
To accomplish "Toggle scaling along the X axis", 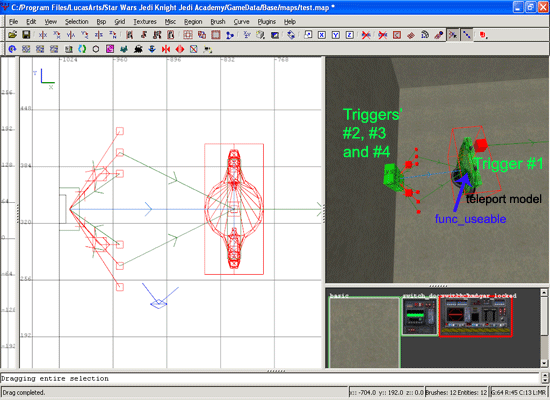I will [x=322, y=35].
